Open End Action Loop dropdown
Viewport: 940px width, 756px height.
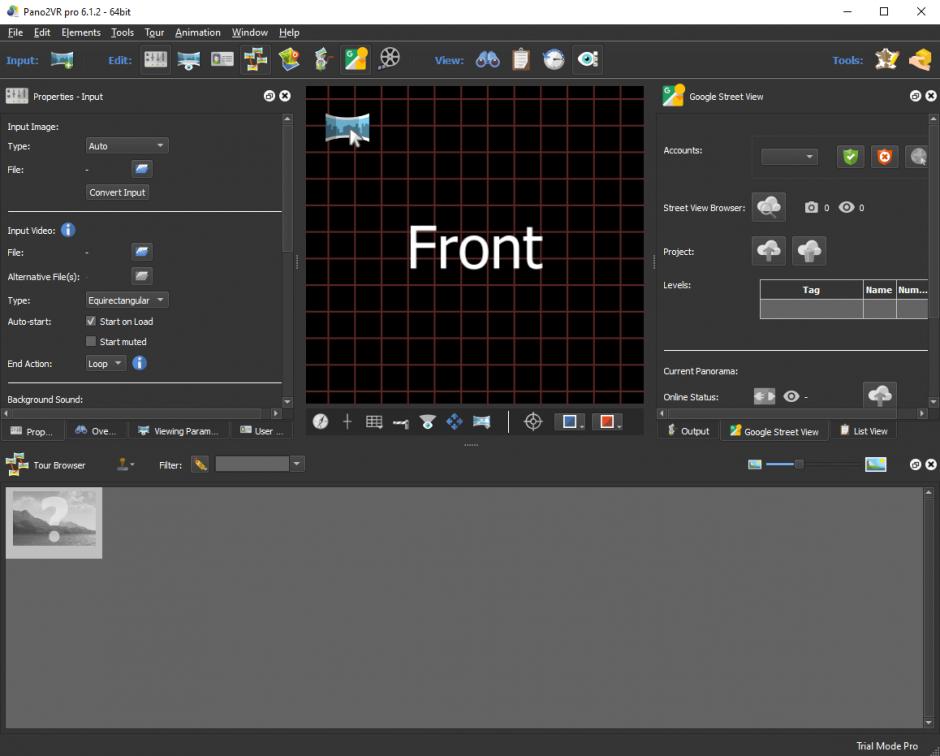tap(106, 363)
